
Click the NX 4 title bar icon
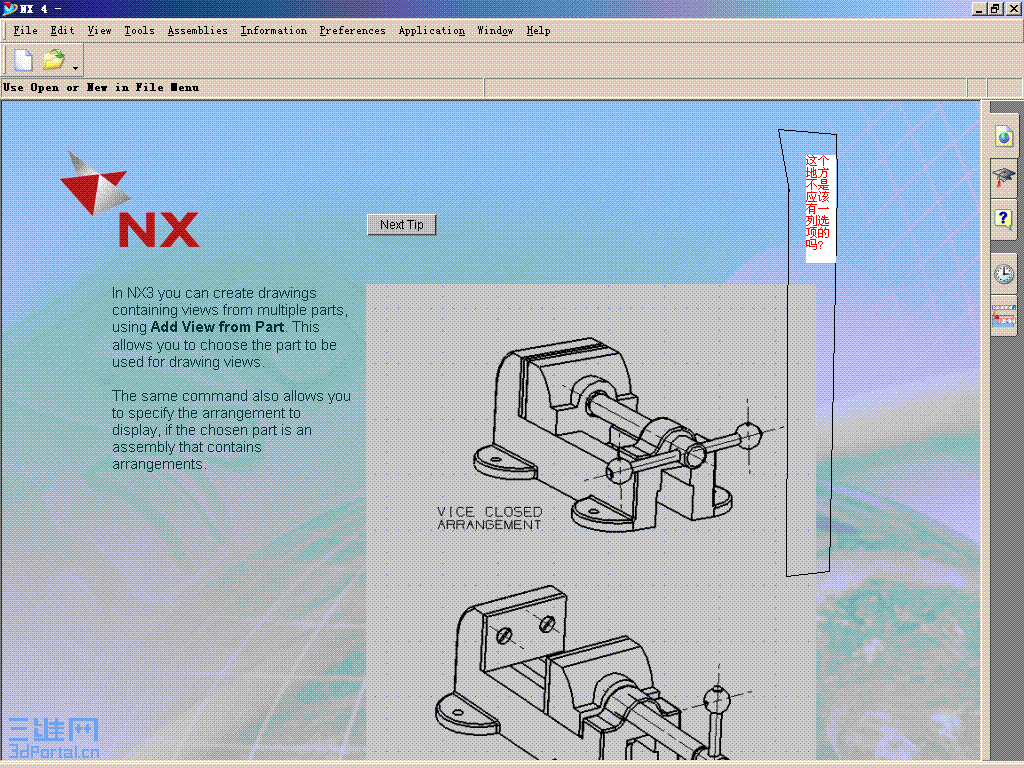(x=9, y=8)
